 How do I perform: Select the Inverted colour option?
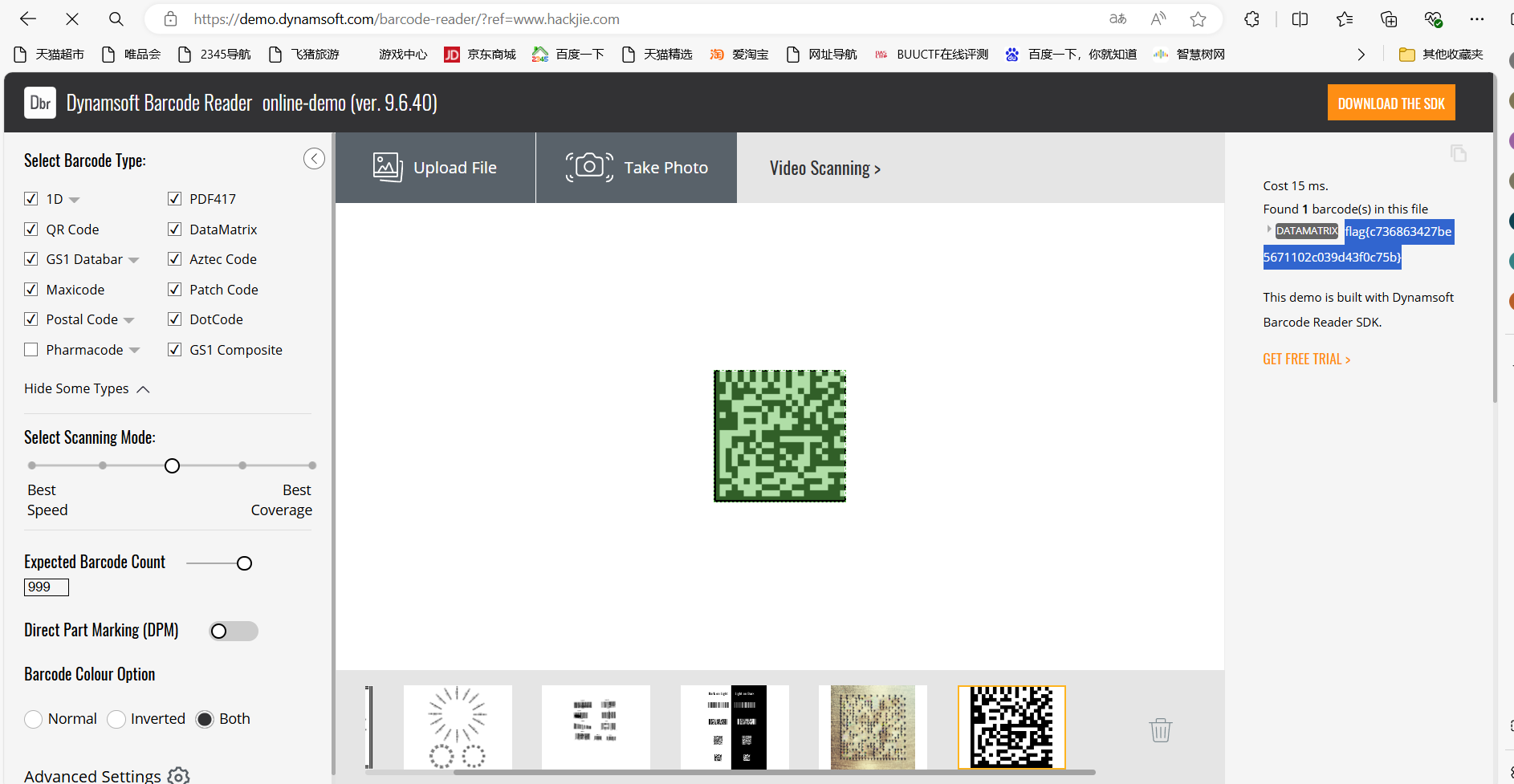coord(116,719)
